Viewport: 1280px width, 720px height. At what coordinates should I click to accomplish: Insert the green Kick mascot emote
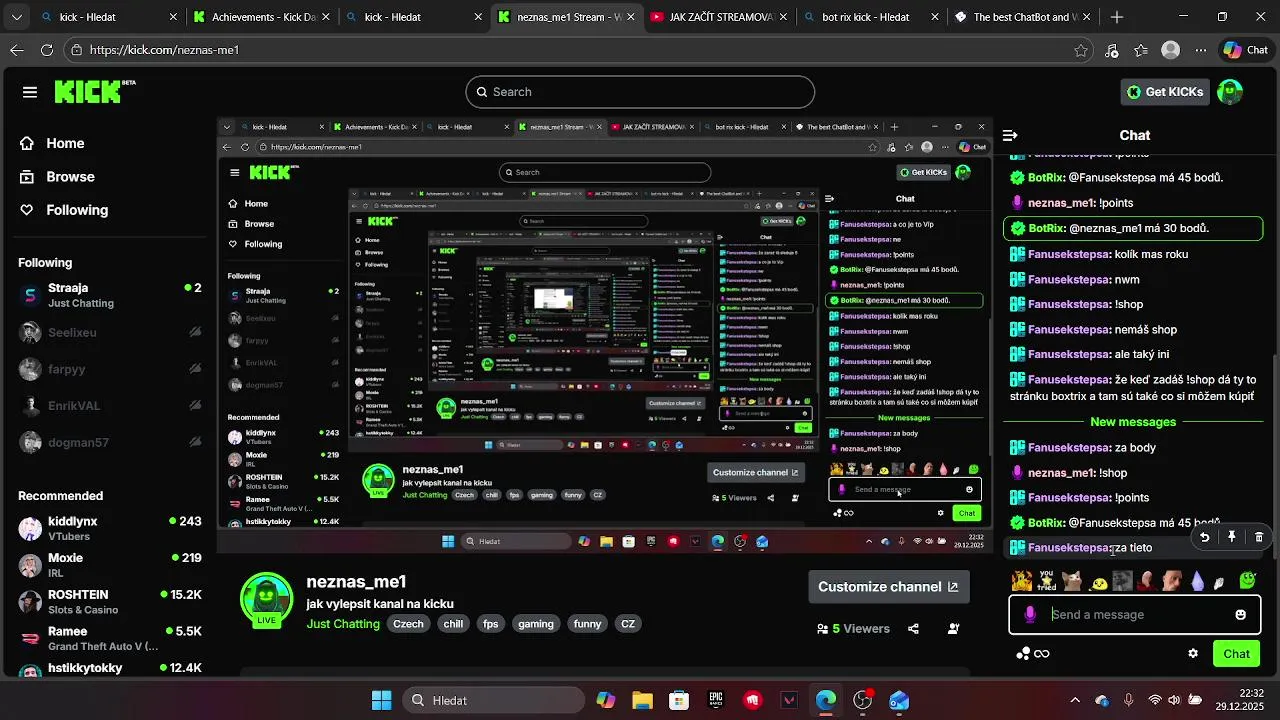(x=1248, y=580)
